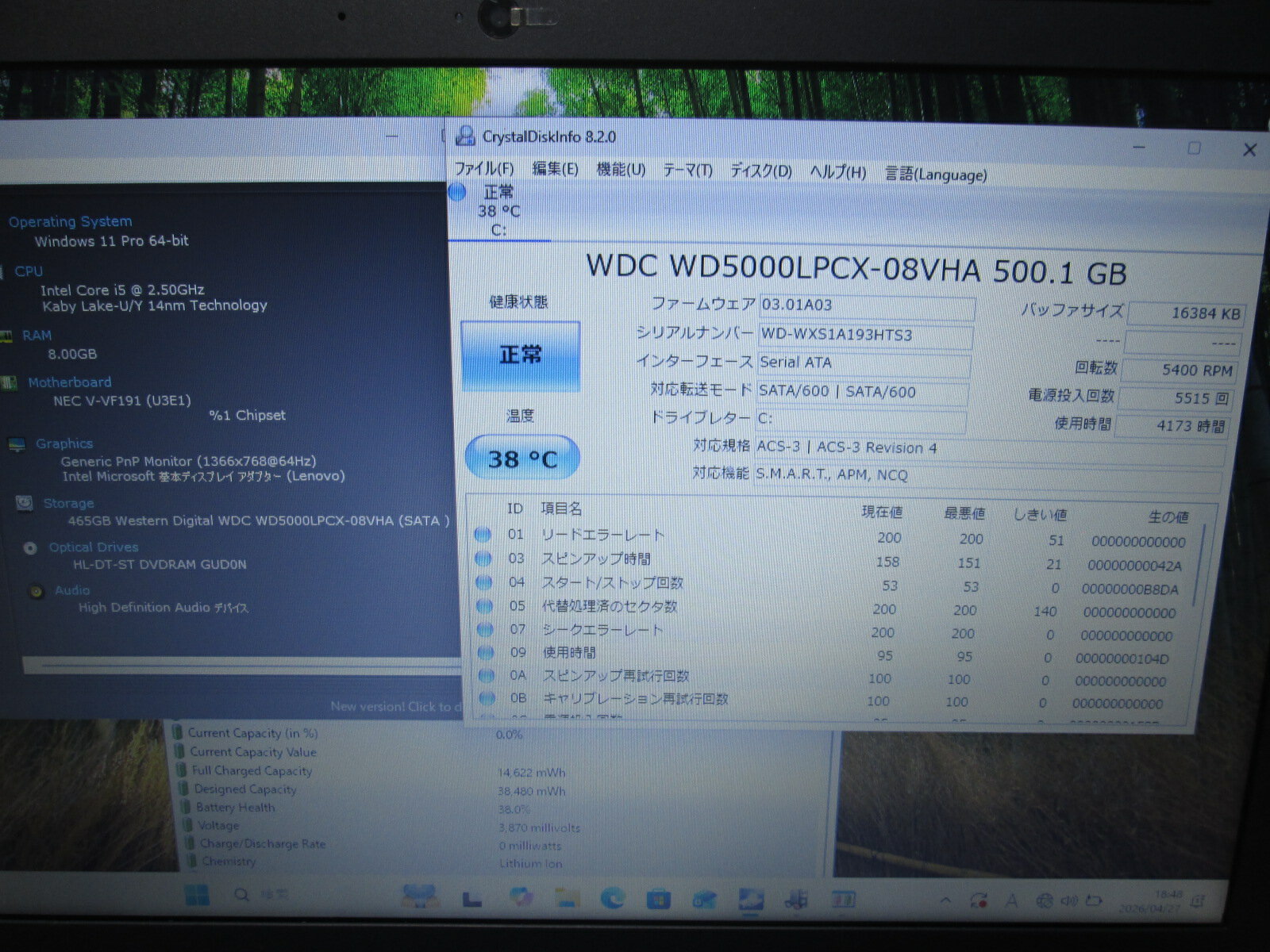Click the Motherboard icon in Speccy summary
Screen dimensions: 1270x952
(10, 383)
